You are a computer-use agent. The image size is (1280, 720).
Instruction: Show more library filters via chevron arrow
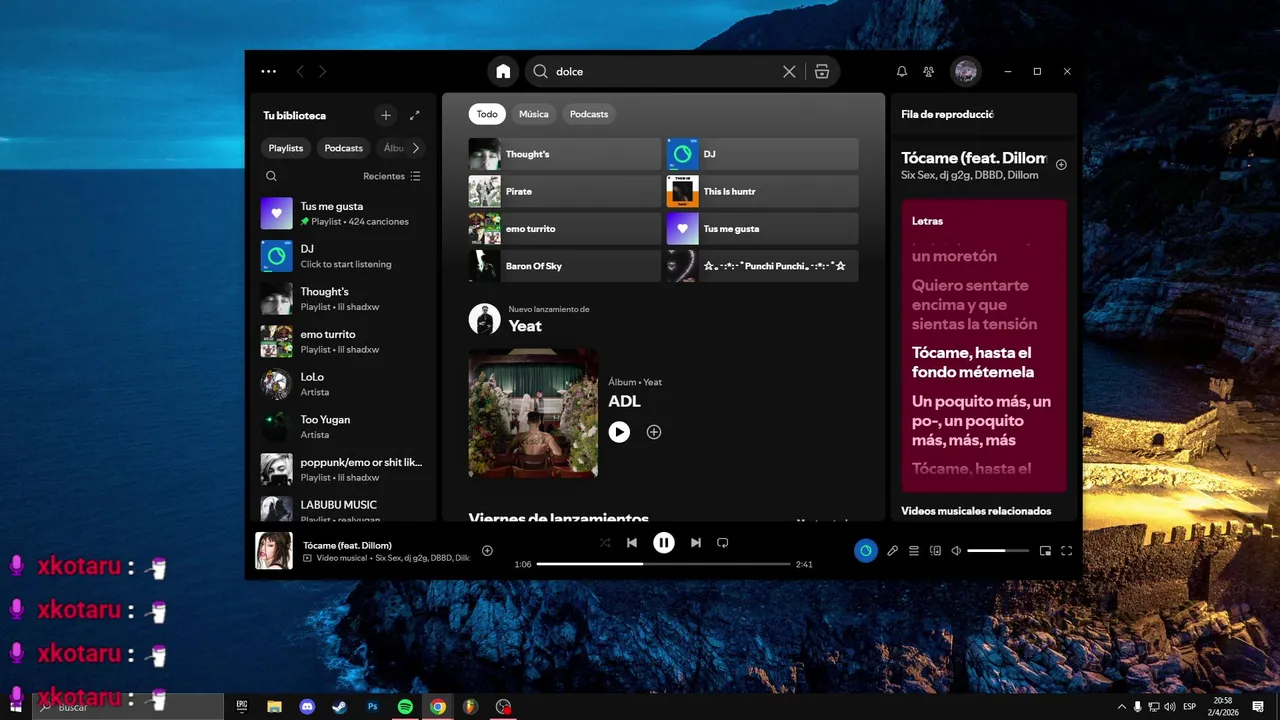[x=416, y=148]
